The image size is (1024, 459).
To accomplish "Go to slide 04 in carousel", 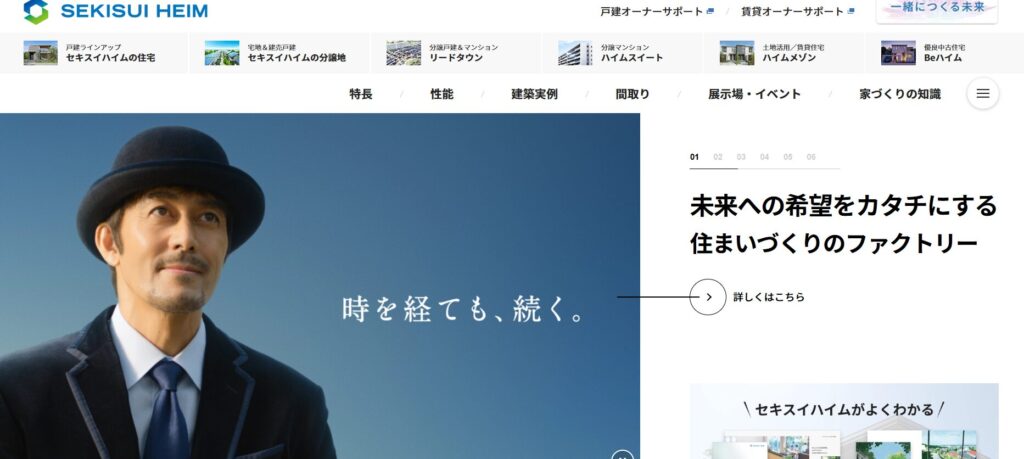I will pos(765,157).
